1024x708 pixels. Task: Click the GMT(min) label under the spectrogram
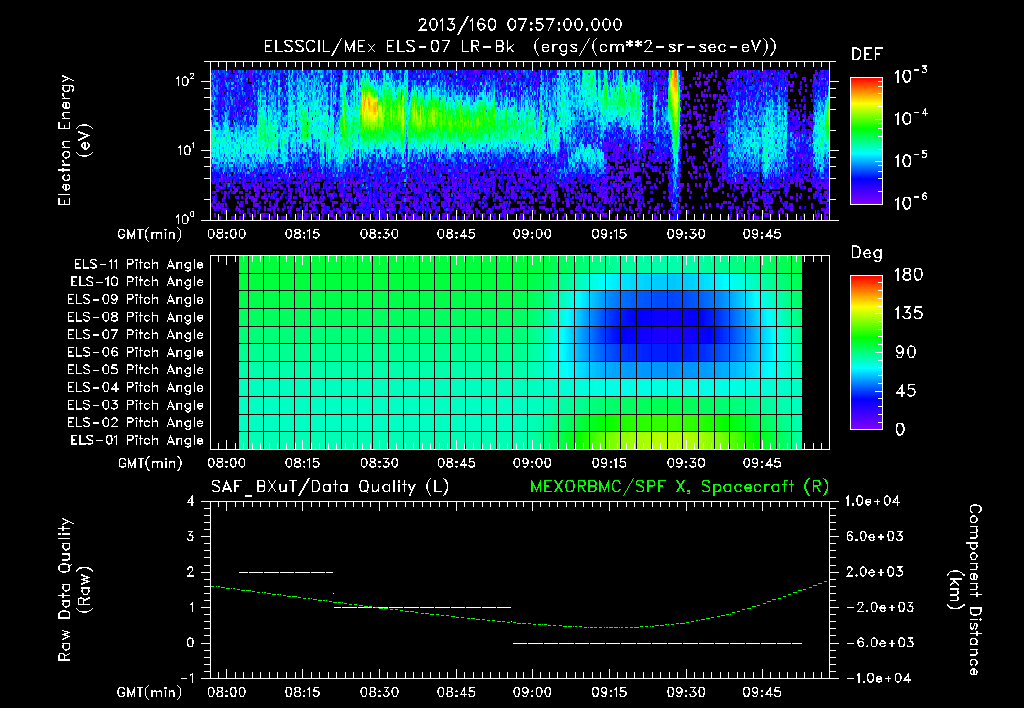(150, 234)
